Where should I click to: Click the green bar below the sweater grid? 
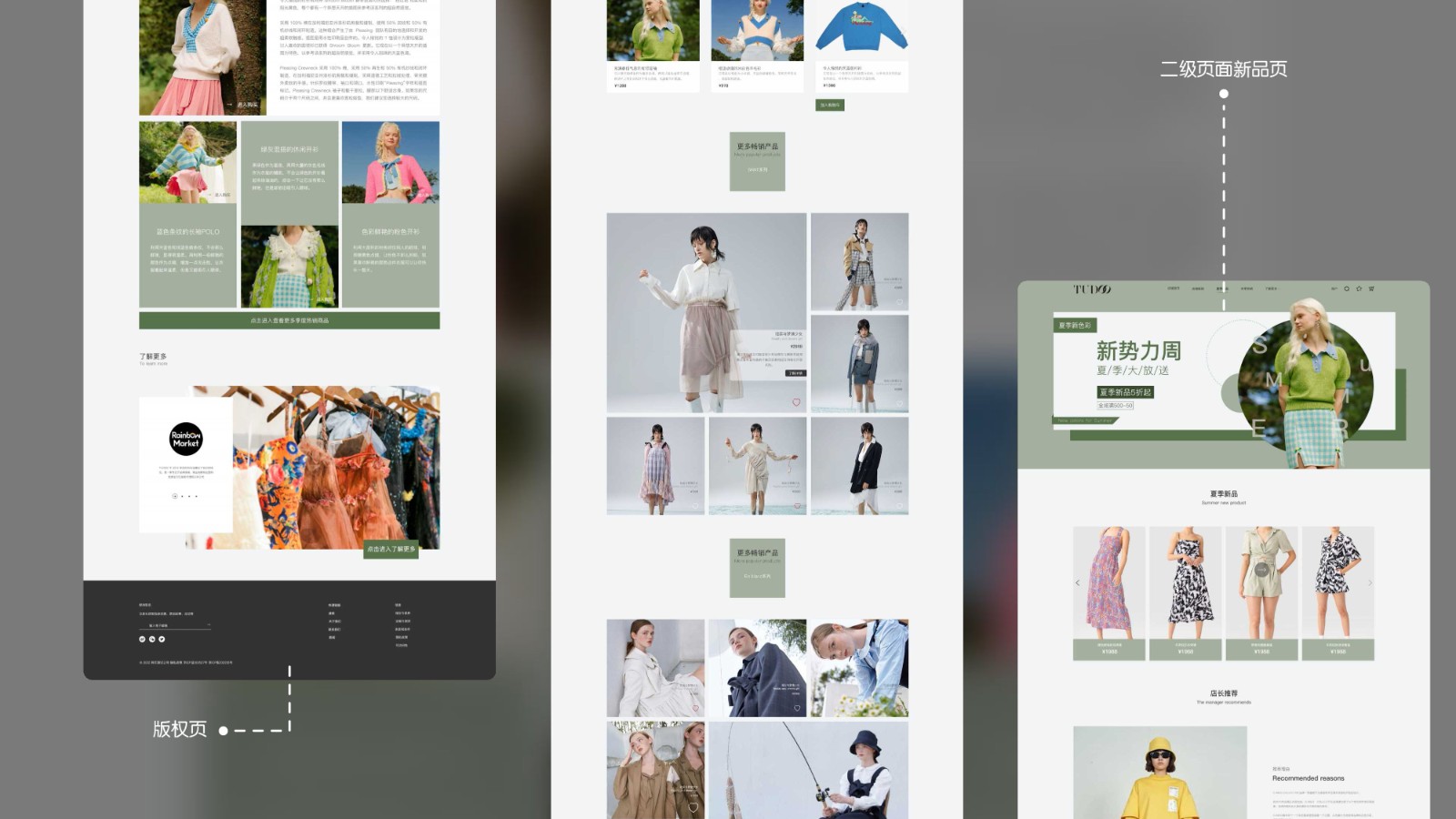[289, 320]
